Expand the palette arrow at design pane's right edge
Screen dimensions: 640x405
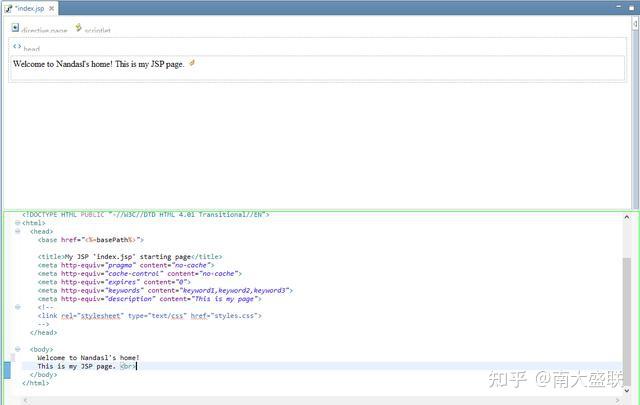click(x=635, y=24)
